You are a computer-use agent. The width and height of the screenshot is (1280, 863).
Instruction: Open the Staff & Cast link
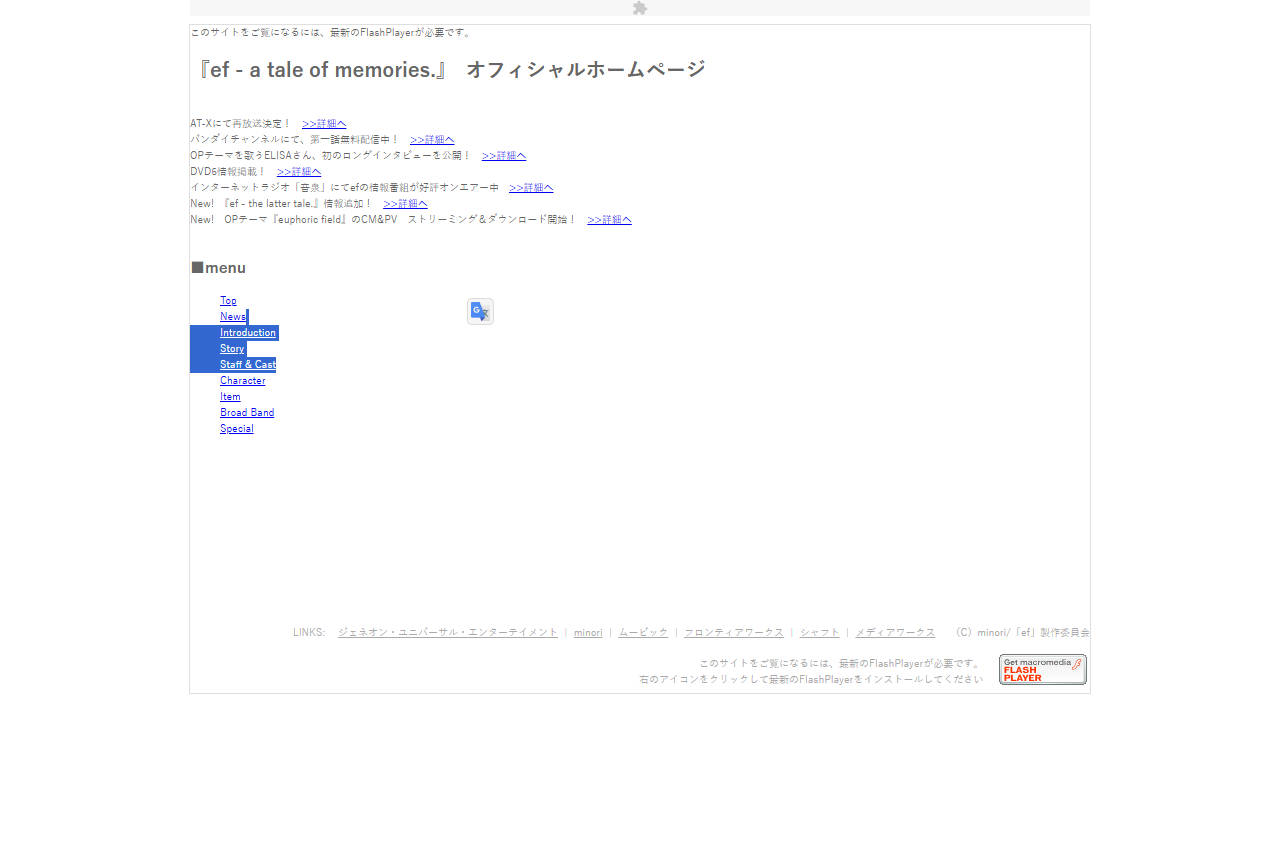(x=247, y=364)
